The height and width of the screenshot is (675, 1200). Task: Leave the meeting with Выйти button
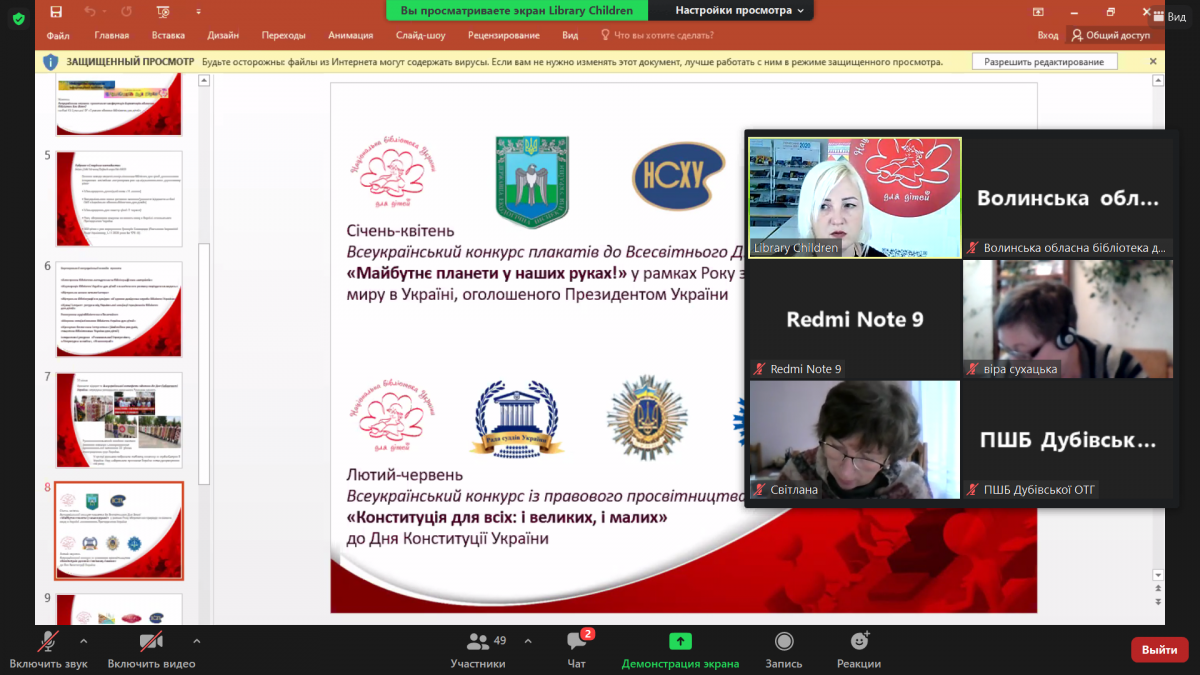(1159, 650)
